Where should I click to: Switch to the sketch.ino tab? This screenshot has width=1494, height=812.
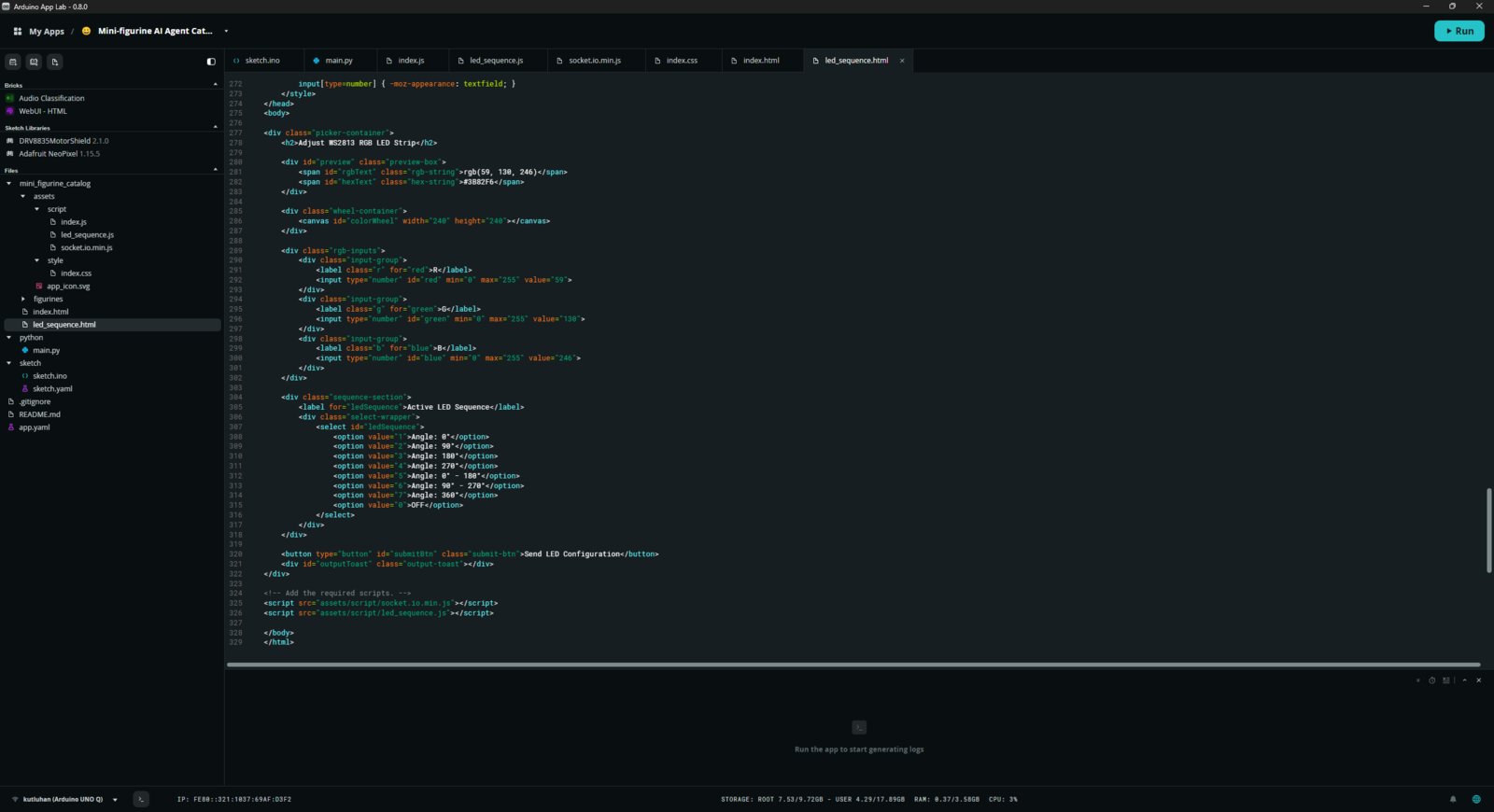(262, 61)
